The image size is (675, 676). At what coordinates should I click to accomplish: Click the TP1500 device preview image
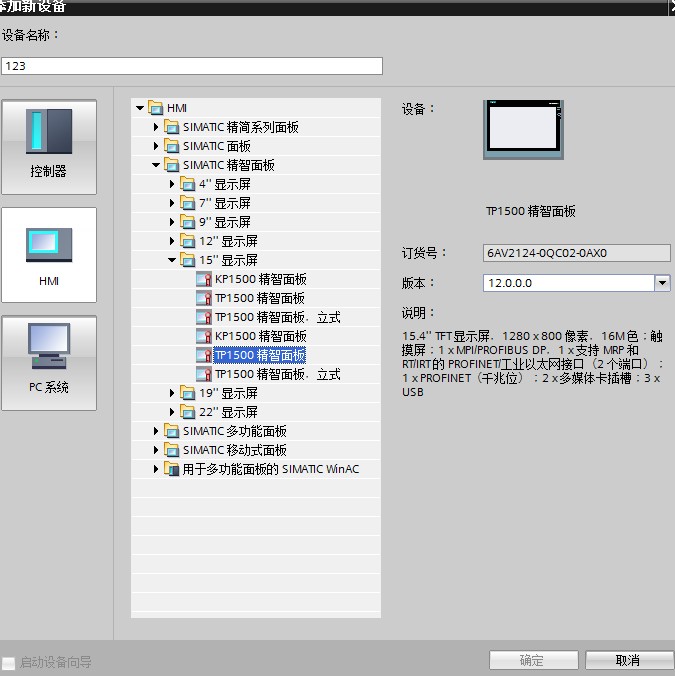[523, 130]
